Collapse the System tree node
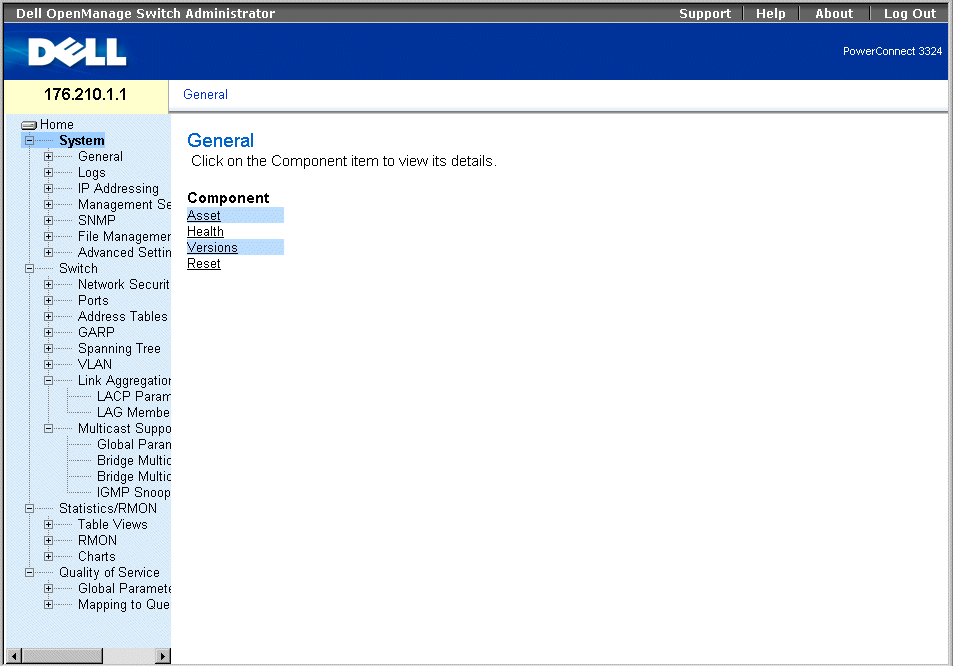This screenshot has width=953, height=666. click(x=29, y=140)
